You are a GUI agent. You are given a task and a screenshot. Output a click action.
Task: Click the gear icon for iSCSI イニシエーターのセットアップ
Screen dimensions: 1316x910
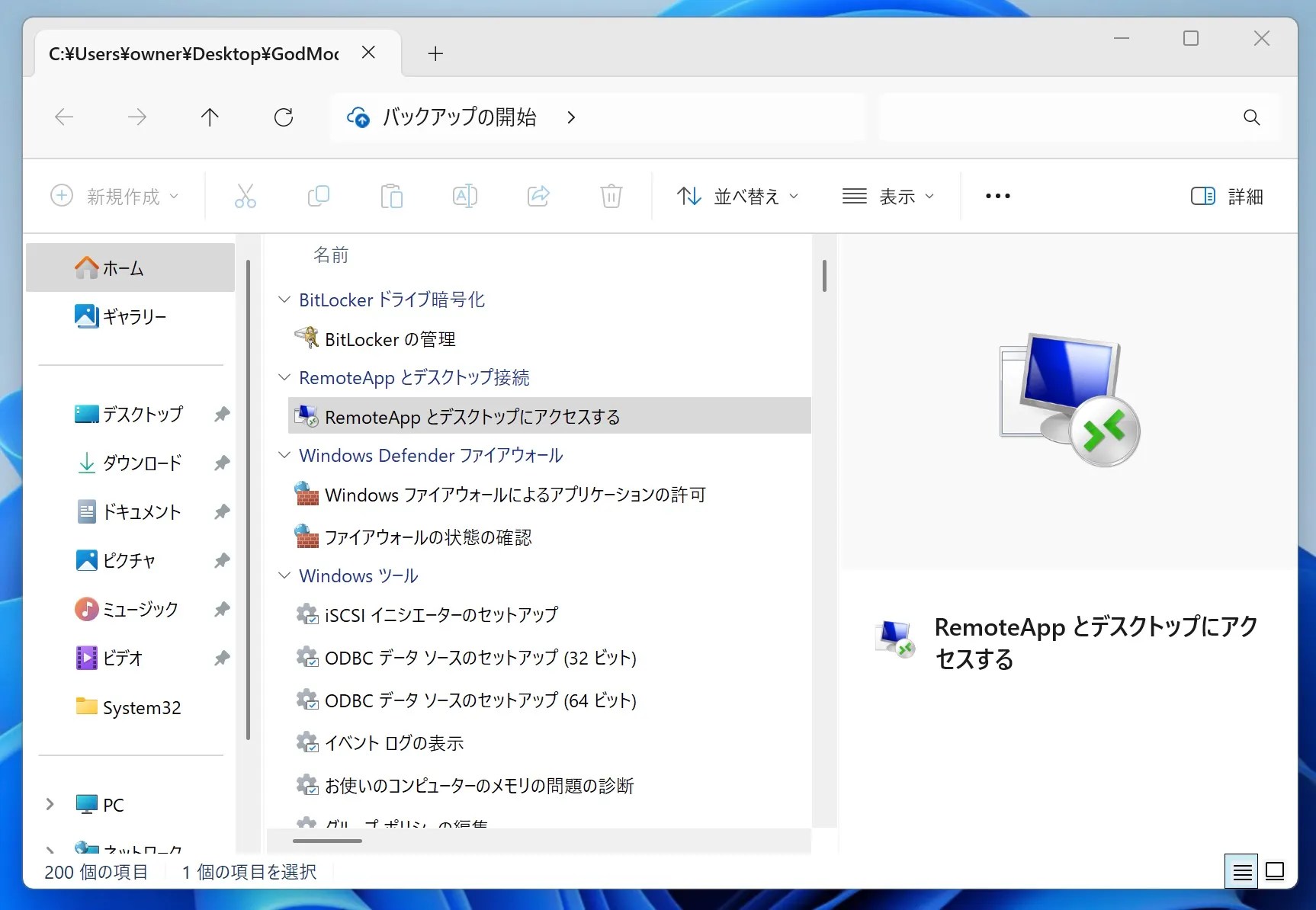click(307, 614)
